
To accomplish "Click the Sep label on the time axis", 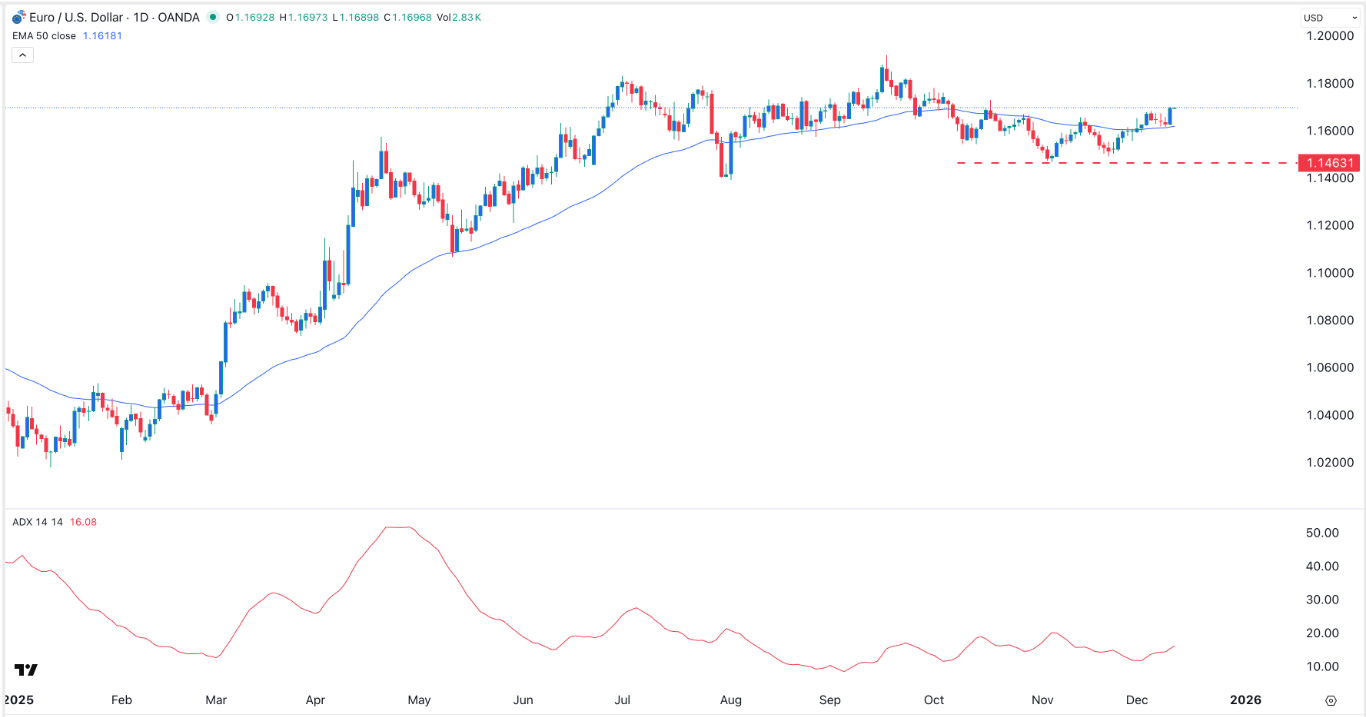I will [x=830, y=700].
